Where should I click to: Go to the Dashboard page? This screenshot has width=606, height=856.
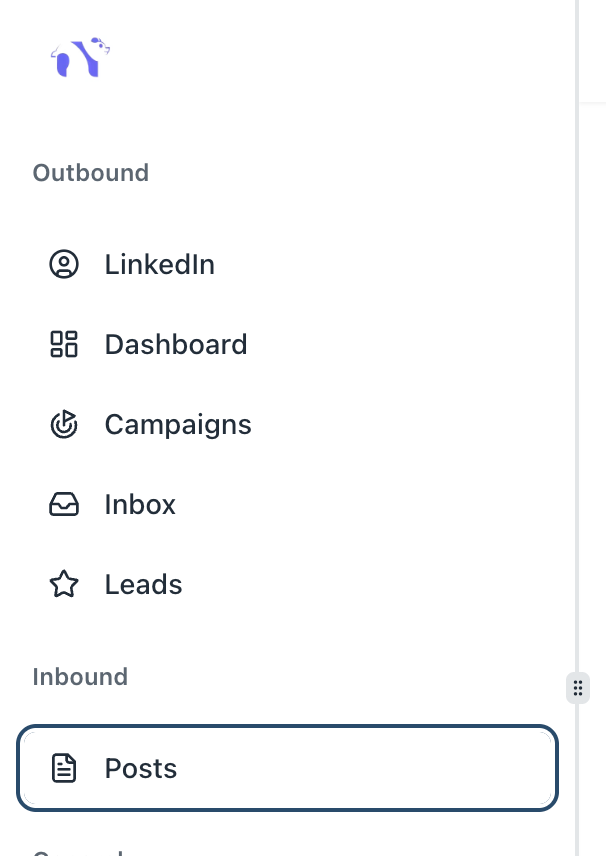pos(175,345)
